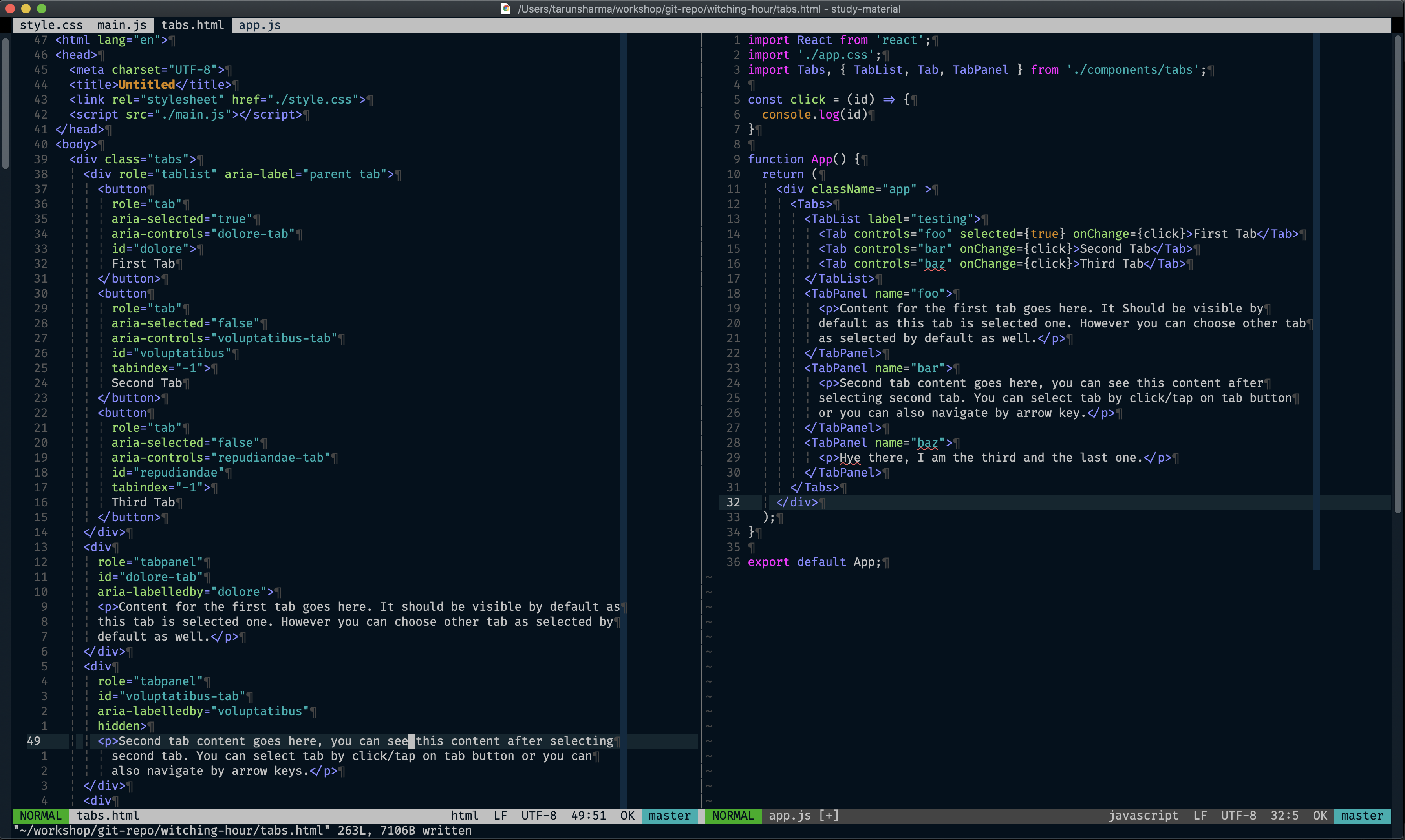Click the 'First Tab' text in app.js line 14
The width and height of the screenshot is (1405, 840).
[1225, 234]
